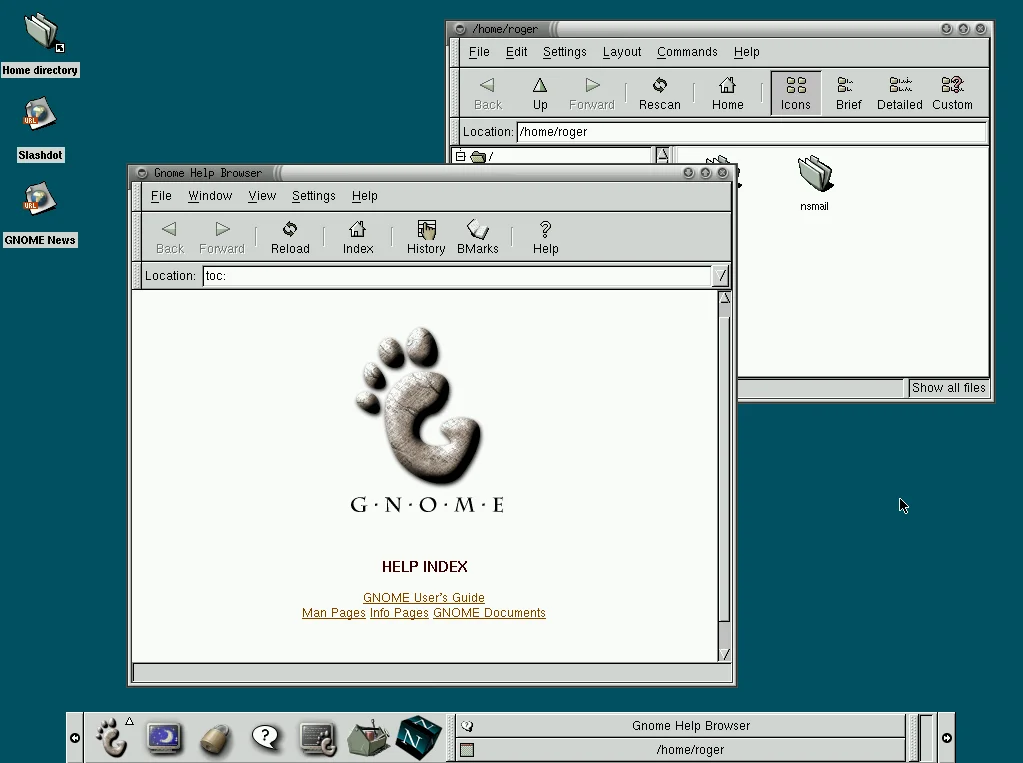1023x763 pixels.
Task: Click the Help Browser Location field
Action: click(457, 275)
